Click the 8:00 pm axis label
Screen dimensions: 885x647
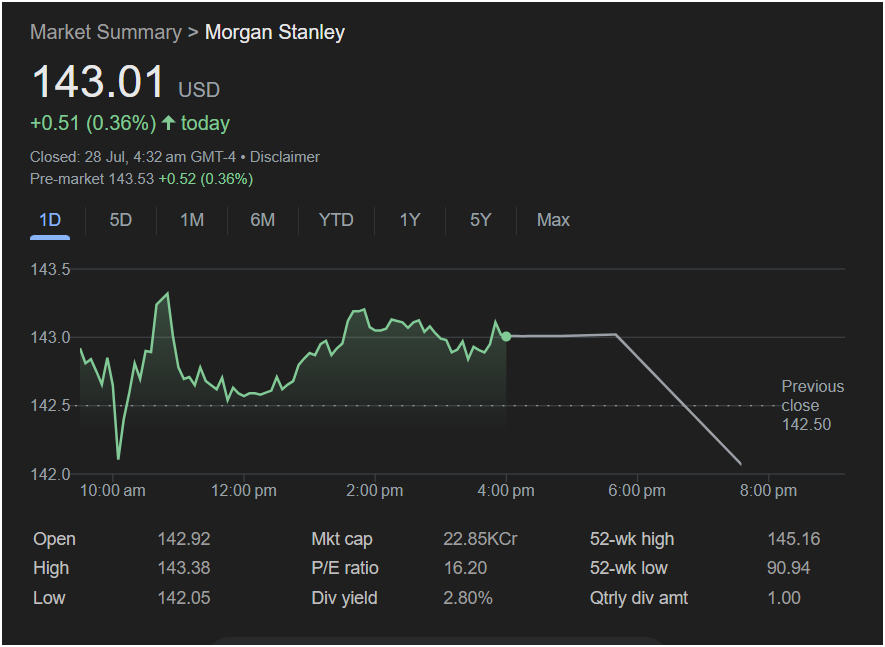768,491
